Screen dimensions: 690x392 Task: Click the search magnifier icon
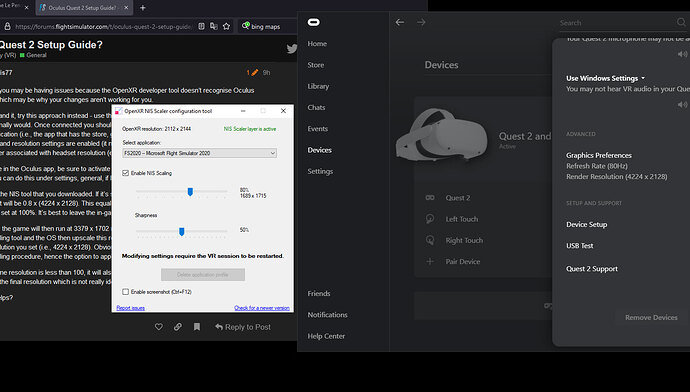pos(681,22)
